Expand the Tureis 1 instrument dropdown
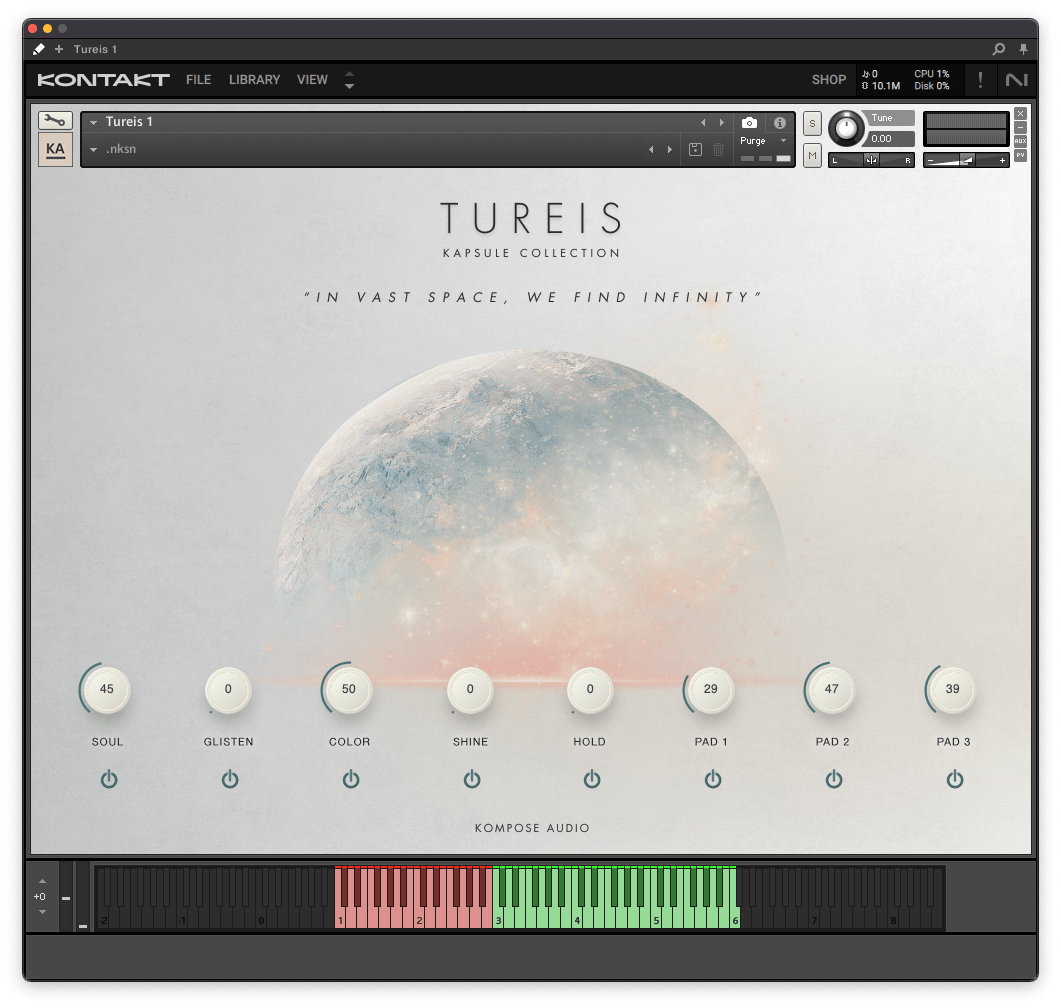The width and height of the screenshot is (1061, 1008). click(x=93, y=122)
